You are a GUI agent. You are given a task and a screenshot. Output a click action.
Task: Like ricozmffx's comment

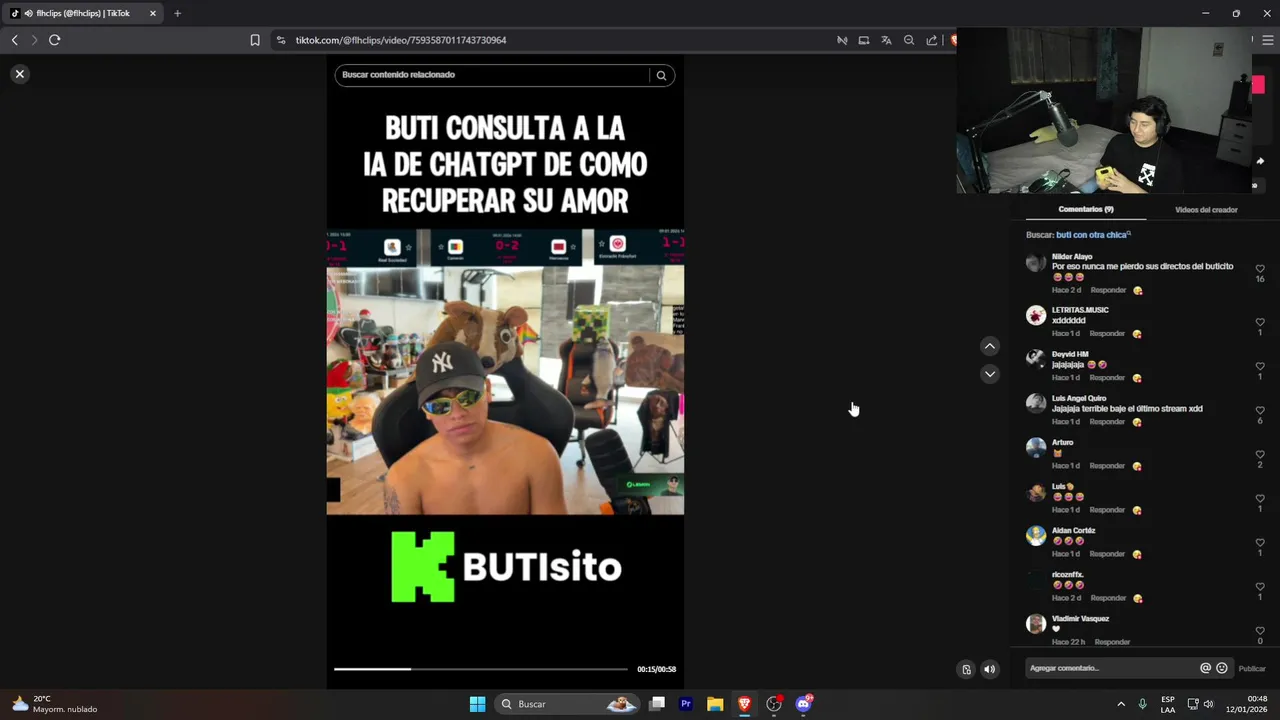1260,587
